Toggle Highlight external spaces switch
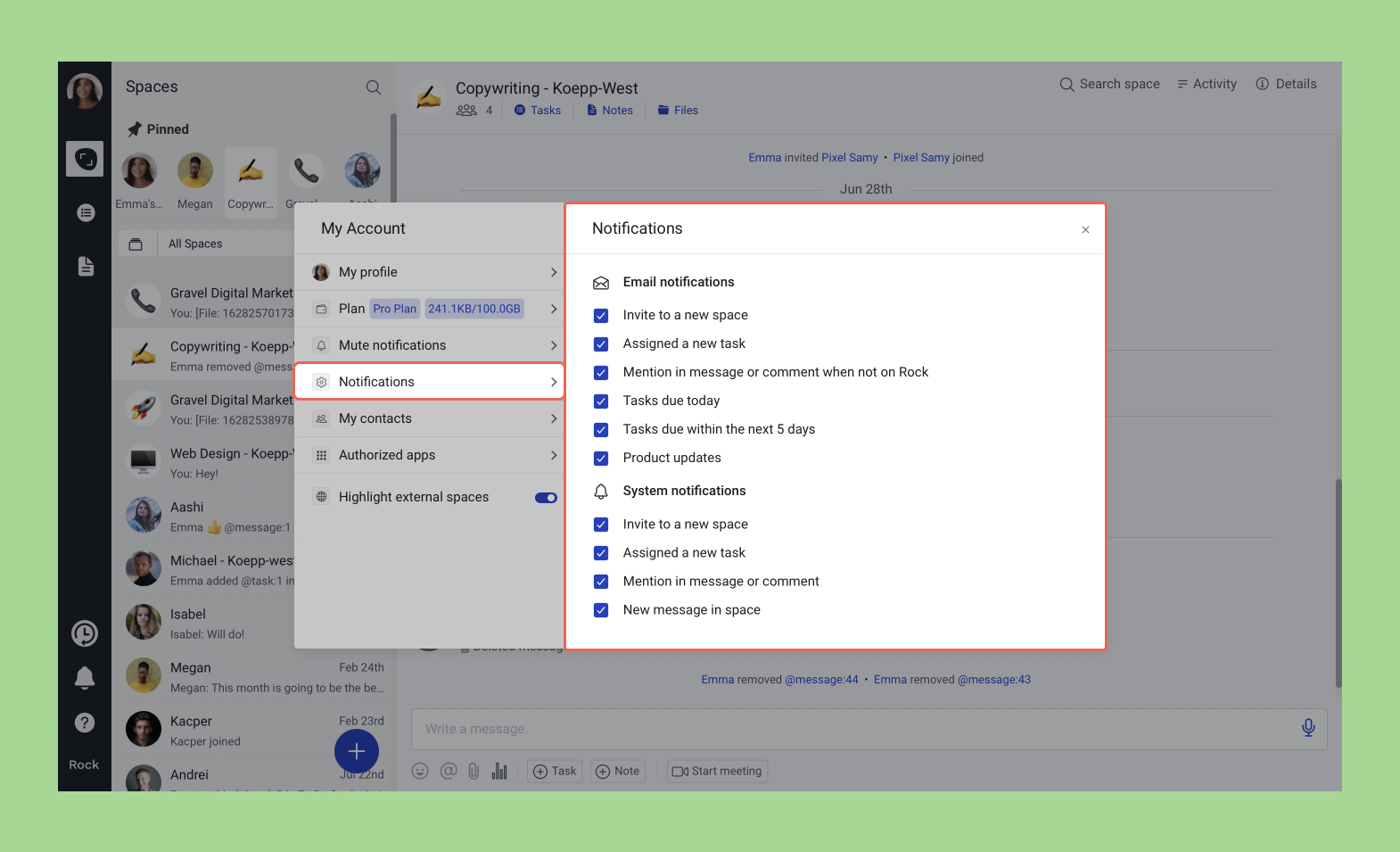The width and height of the screenshot is (1400, 852). 546,498
